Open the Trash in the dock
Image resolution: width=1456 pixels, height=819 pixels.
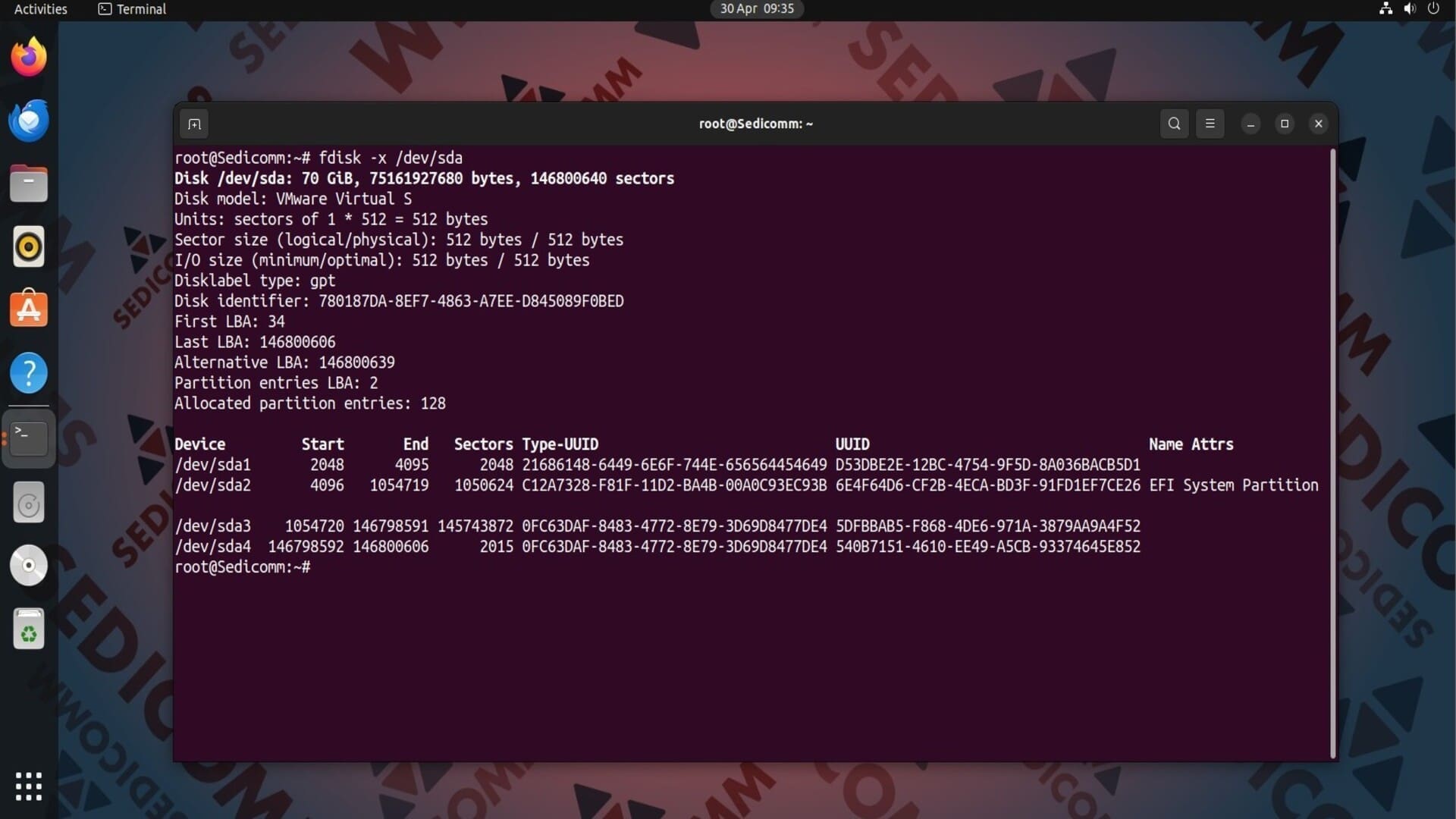[29, 629]
